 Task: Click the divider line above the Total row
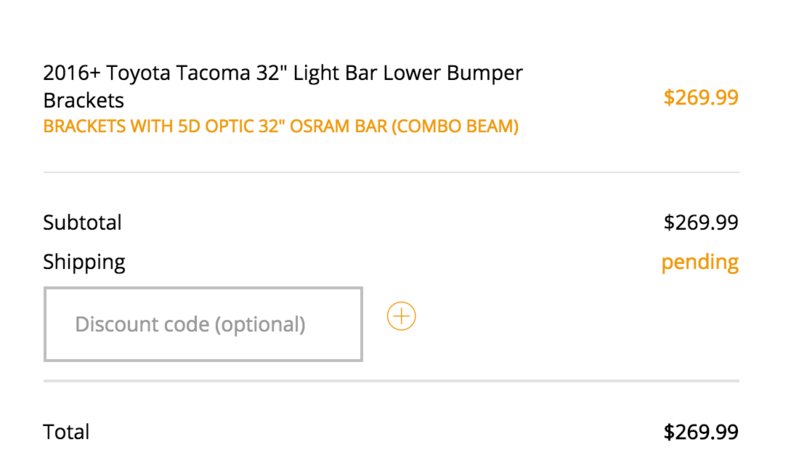click(391, 381)
